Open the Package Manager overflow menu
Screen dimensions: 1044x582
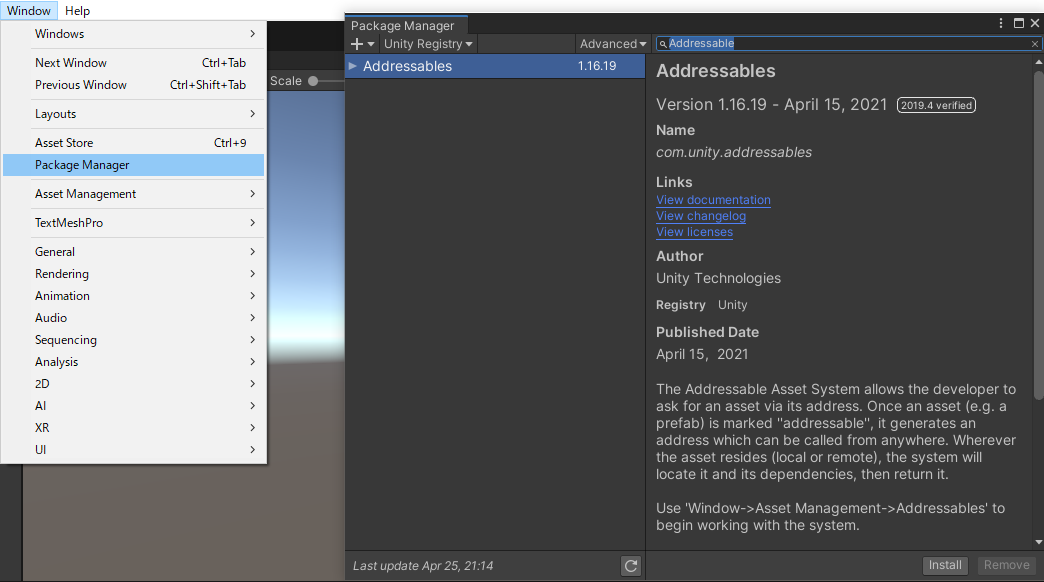click(1001, 22)
